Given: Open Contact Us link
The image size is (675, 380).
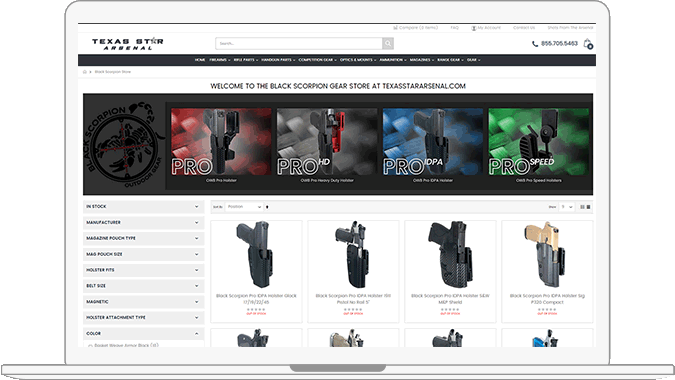Looking at the screenshot, I should [524, 28].
